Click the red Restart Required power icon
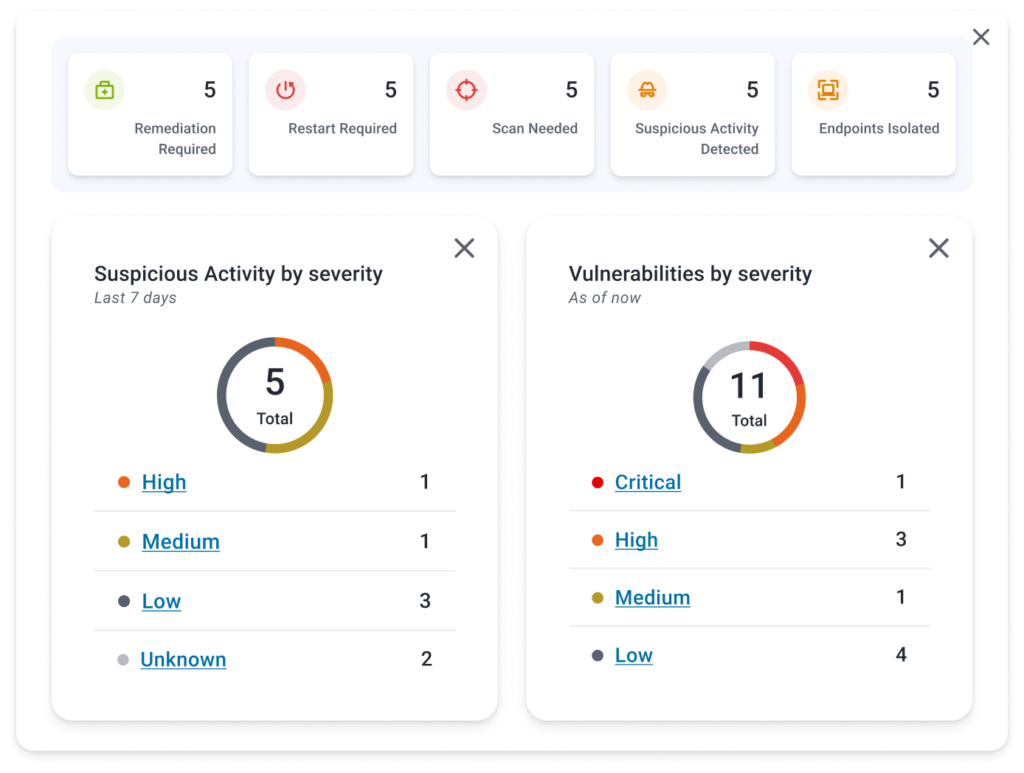This screenshot has height=773, width=1024. point(286,90)
